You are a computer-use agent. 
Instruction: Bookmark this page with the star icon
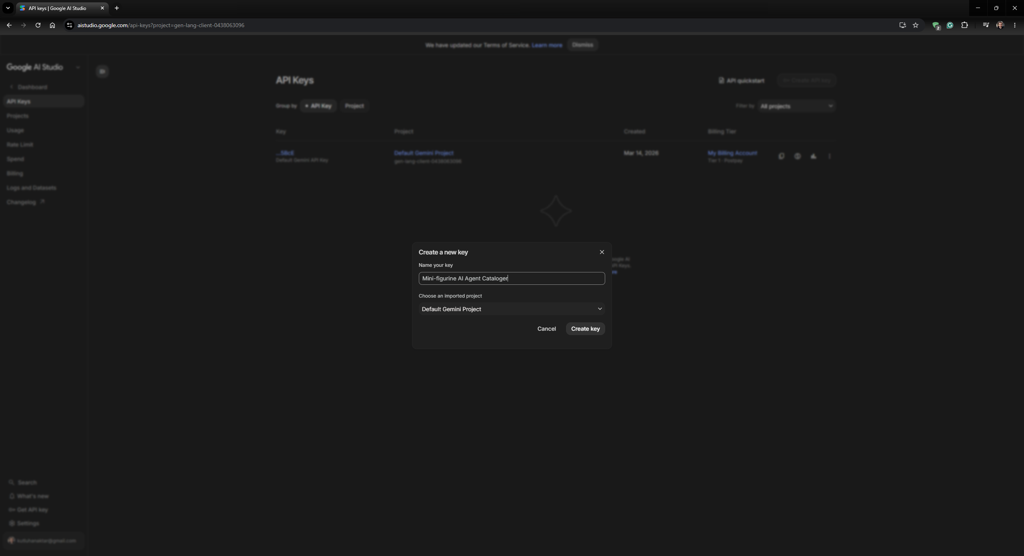point(916,25)
